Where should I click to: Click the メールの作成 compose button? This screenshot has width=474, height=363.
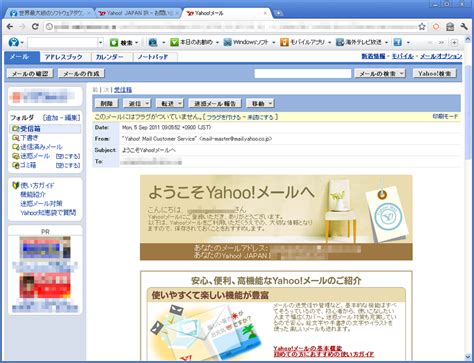point(81,73)
